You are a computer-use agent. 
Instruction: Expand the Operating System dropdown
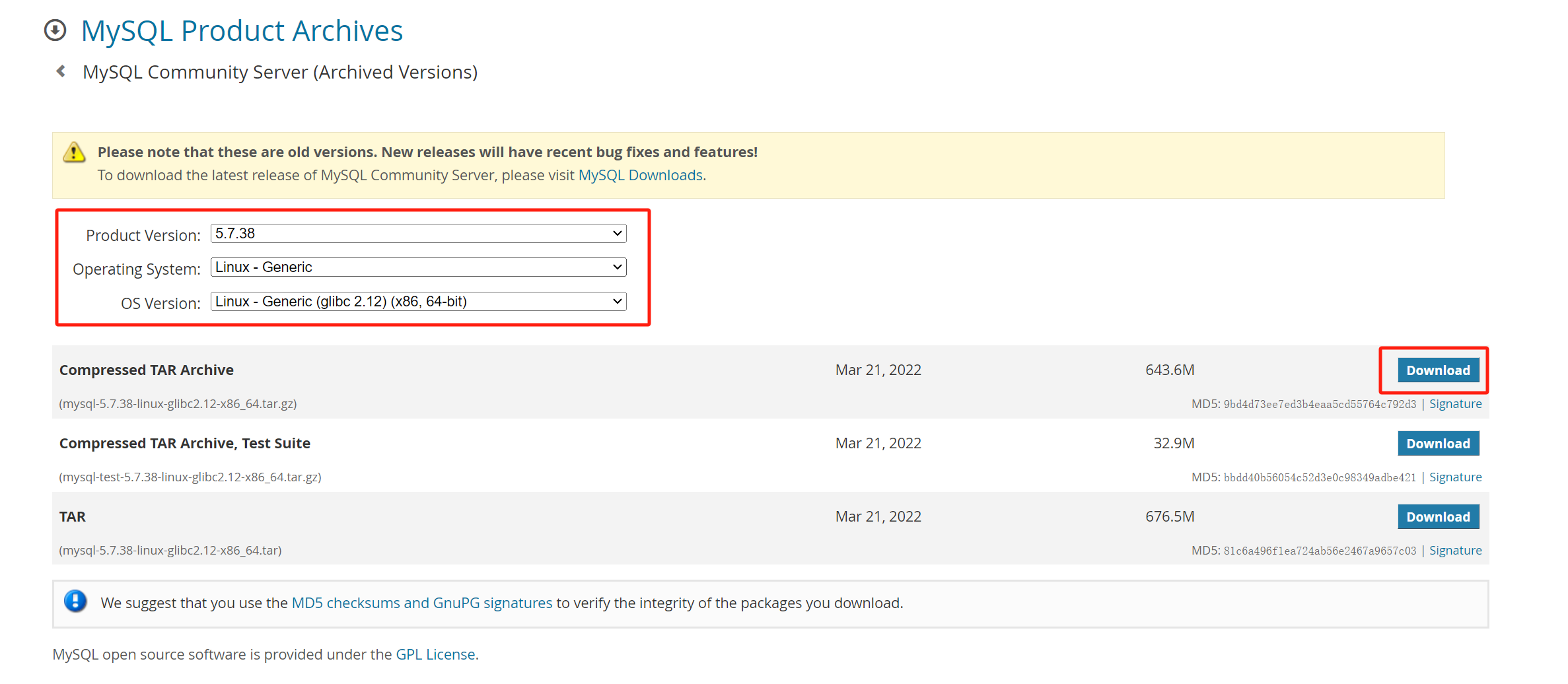pos(418,267)
